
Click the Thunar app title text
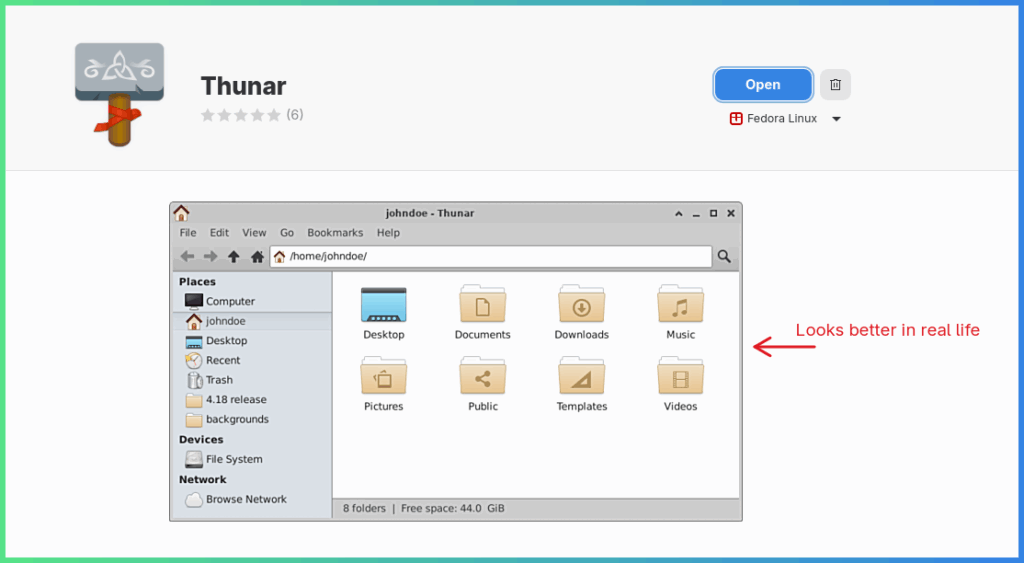[244, 86]
